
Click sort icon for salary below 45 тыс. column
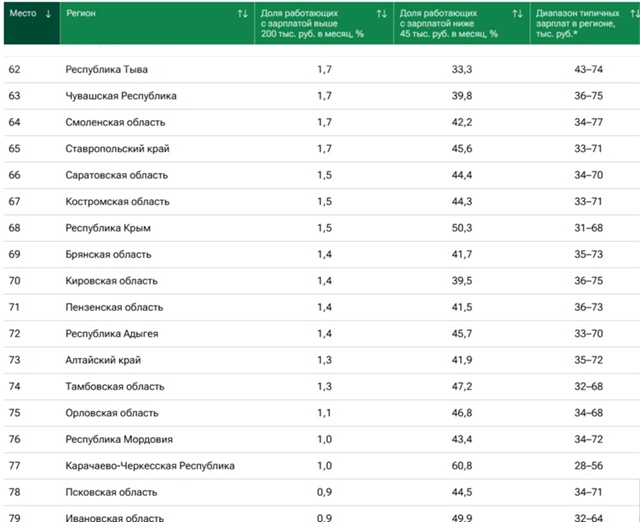(517, 14)
